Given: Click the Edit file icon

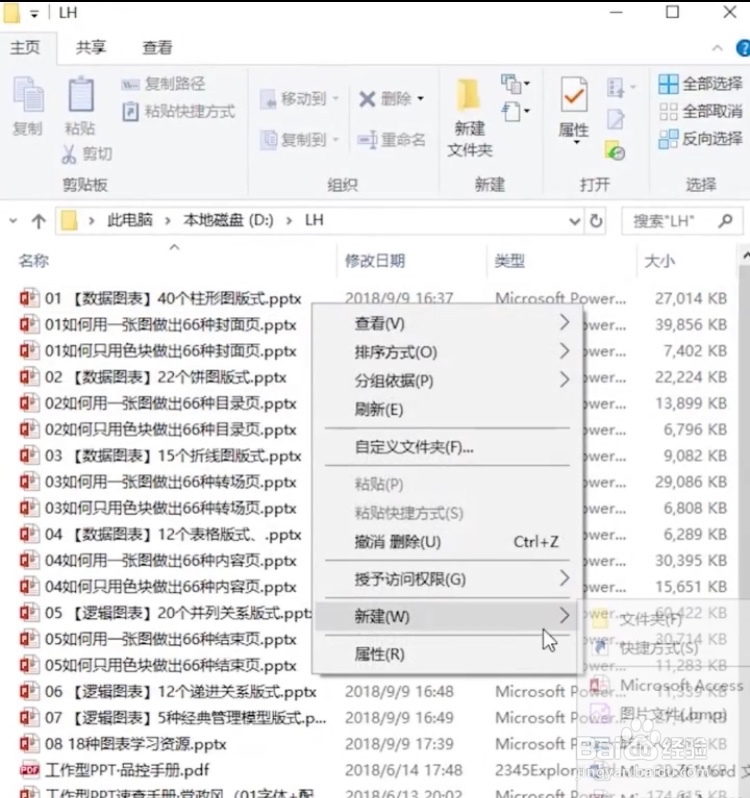Looking at the screenshot, I should (x=615, y=119).
